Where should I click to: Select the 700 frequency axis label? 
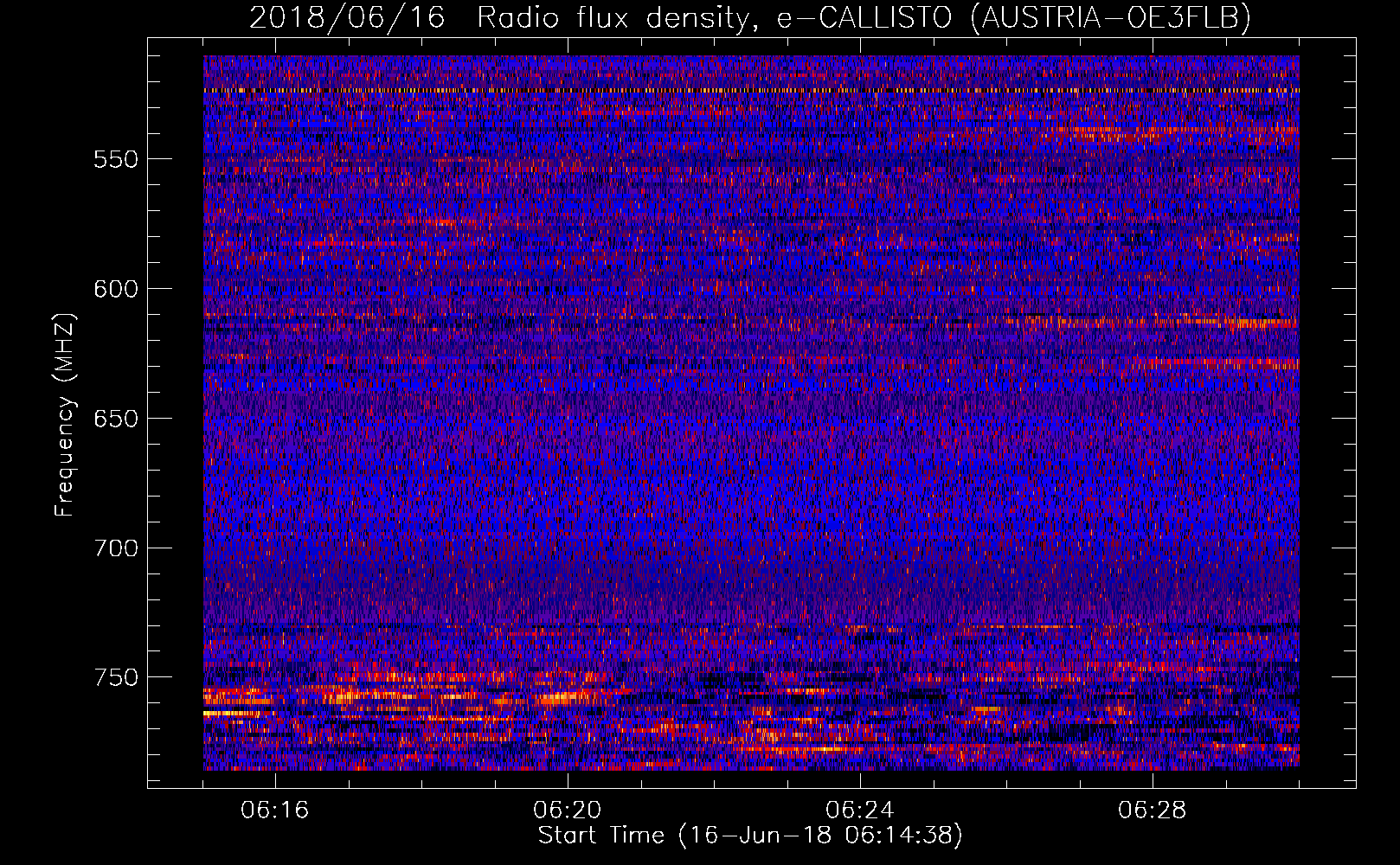[x=116, y=548]
